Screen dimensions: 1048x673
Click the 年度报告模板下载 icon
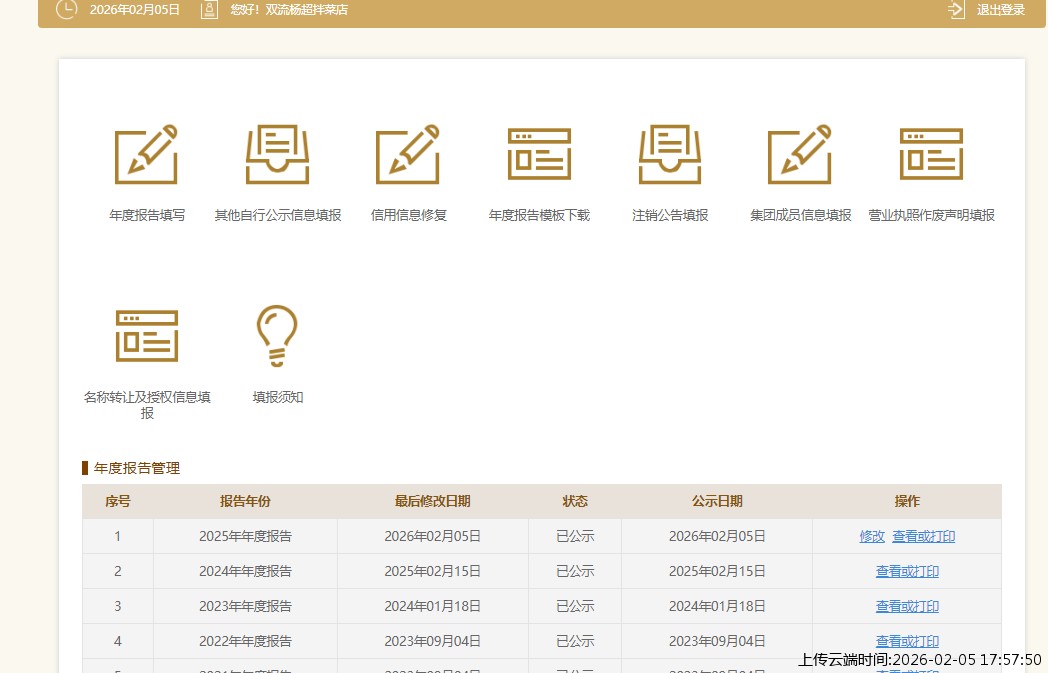click(x=539, y=154)
